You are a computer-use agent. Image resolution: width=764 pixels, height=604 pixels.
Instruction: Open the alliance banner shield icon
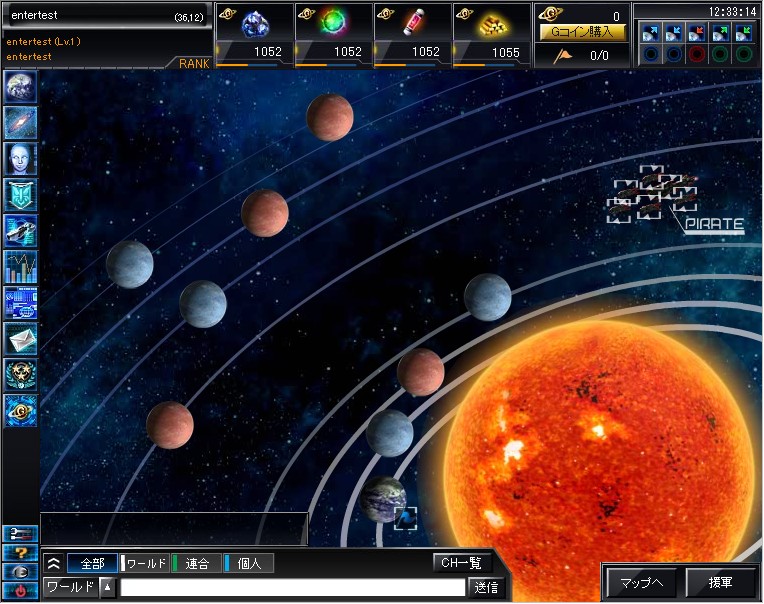point(20,195)
